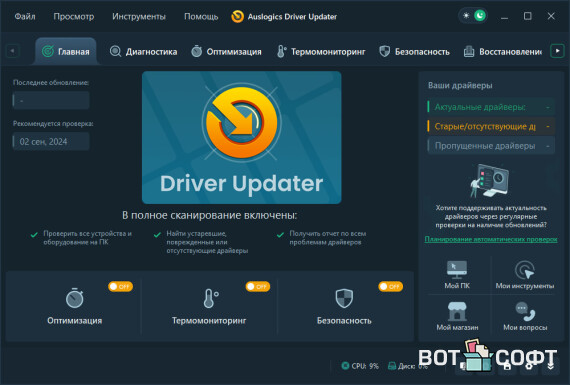Click the large Безопасность shield icon
This screenshot has width=570, height=385.
tap(344, 298)
